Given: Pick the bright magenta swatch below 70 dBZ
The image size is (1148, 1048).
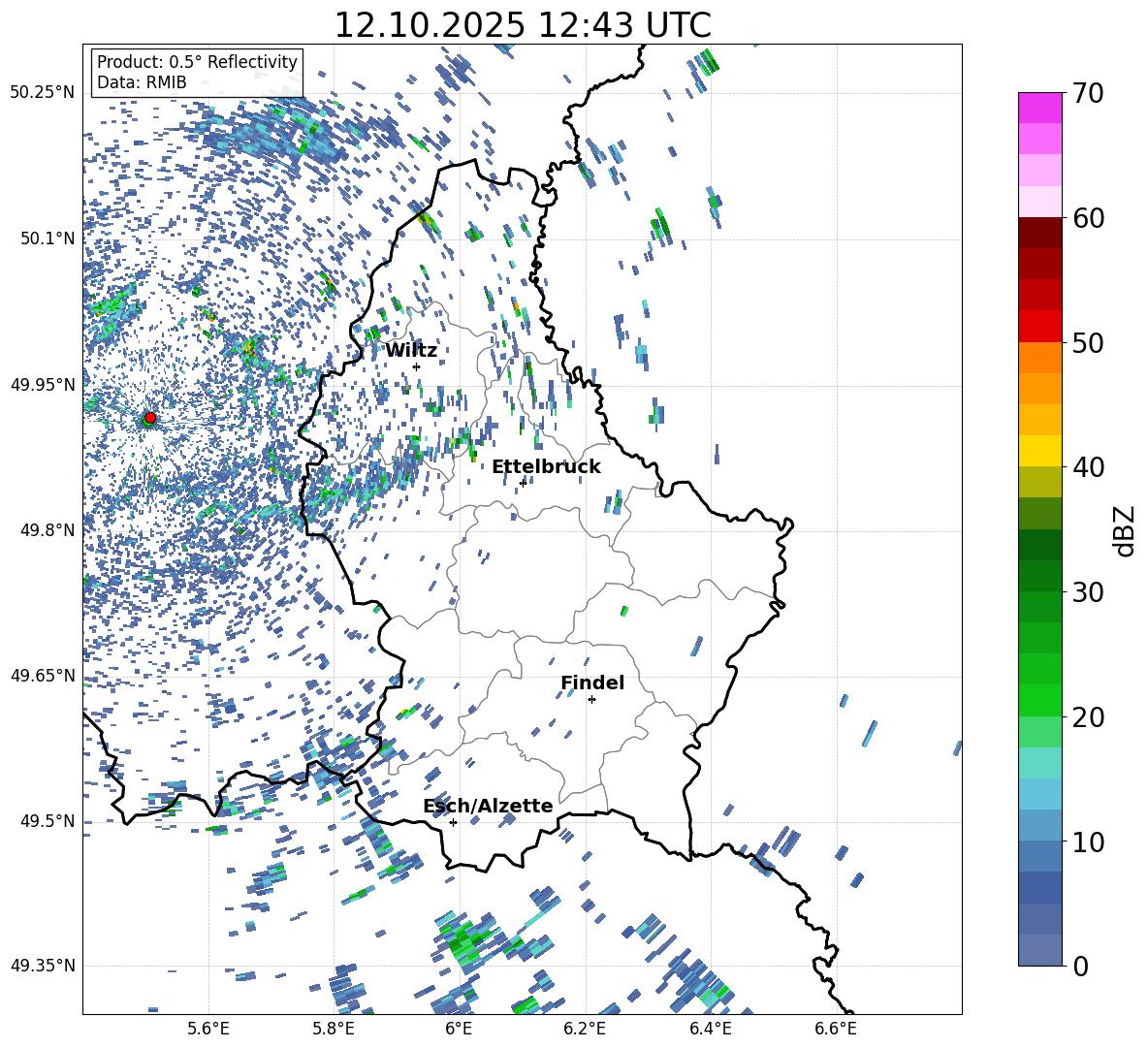Looking at the screenshot, I should [x=1040, y=108].
